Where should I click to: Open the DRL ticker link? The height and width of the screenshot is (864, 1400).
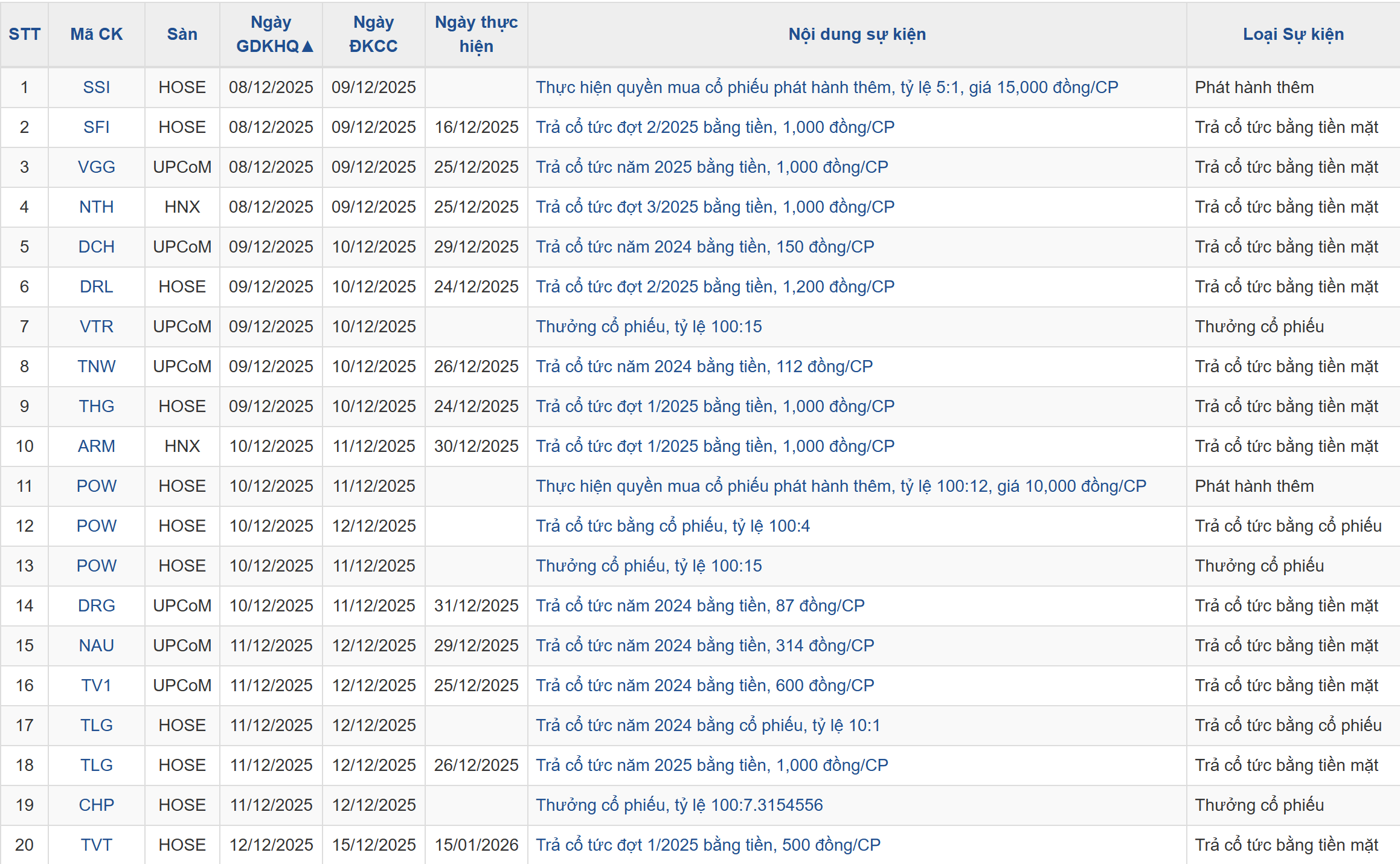click(x=97, y=287)
